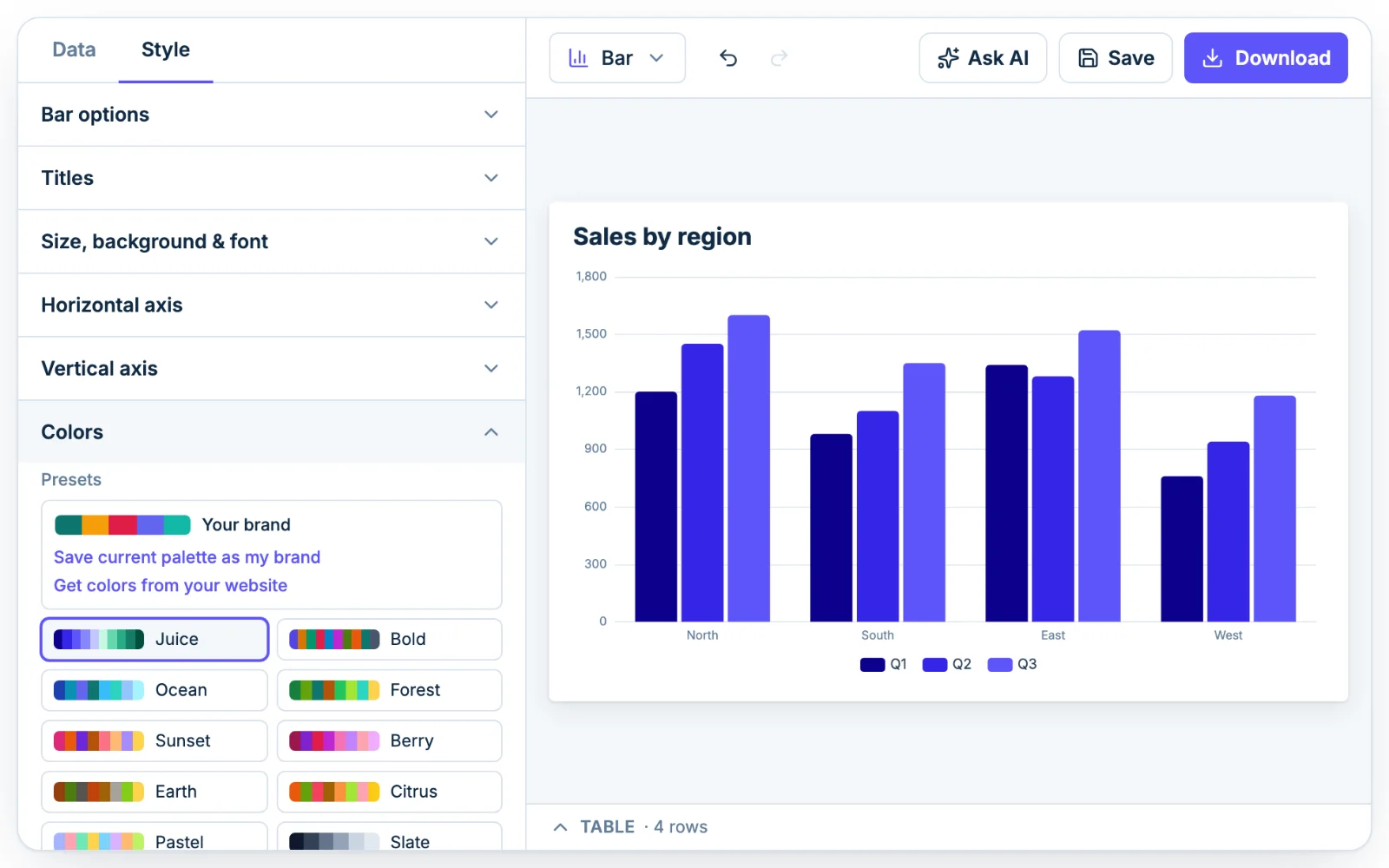Viewport: 1389px width, 868px height.
Task: Click the 1,800 axis value
Action: click(x=591, y=277)
